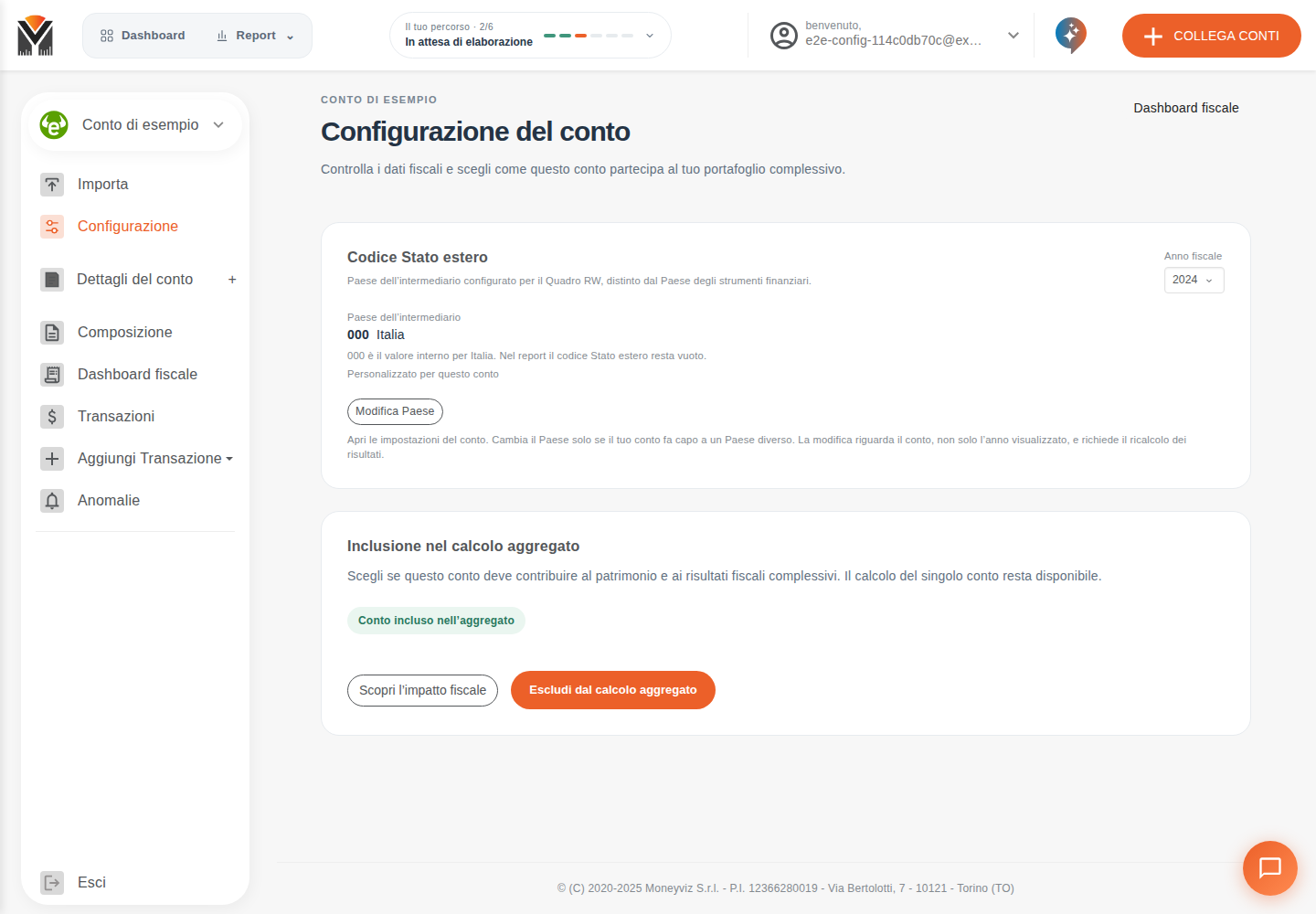Click Esci to log out
Screen dimensions: 1316x914
point(91,883)
